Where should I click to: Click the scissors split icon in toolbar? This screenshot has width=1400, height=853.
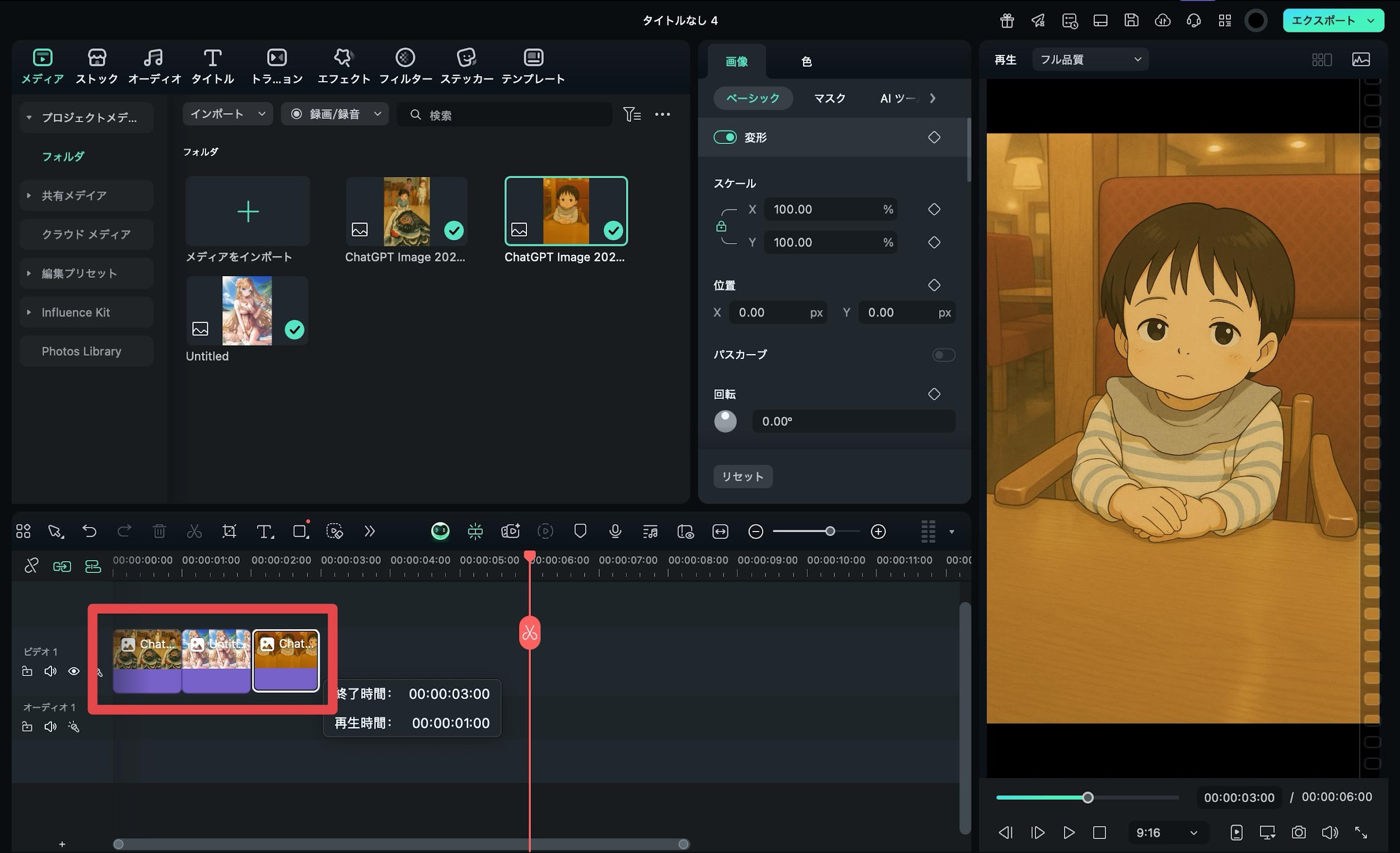click(194, 532)
